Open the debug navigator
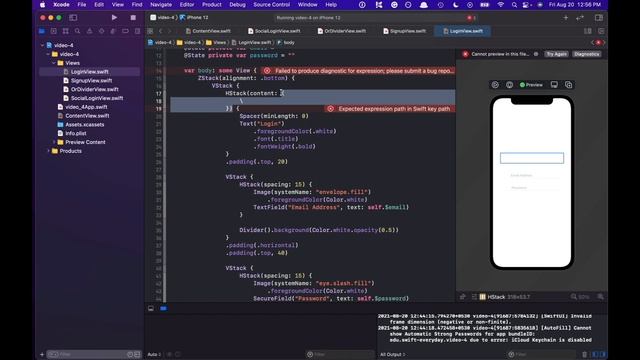The height and width of the screenshot is (360, 640). click(x=113, y=31)
